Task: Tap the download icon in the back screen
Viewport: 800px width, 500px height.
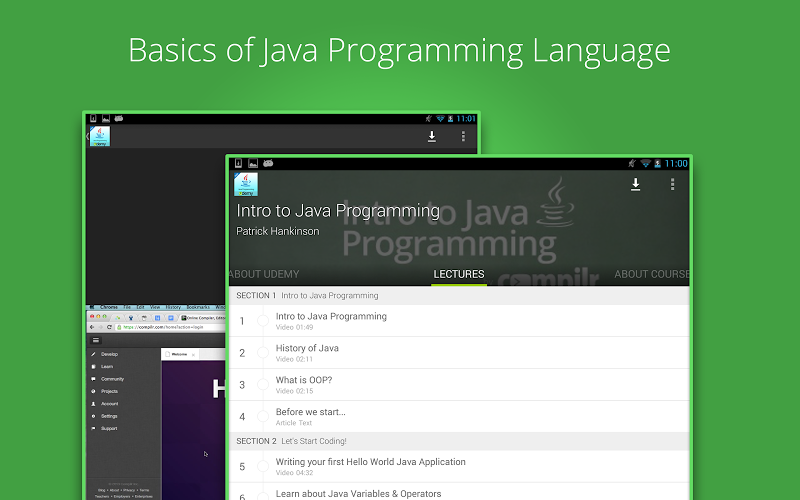Action: click(432, 136)
